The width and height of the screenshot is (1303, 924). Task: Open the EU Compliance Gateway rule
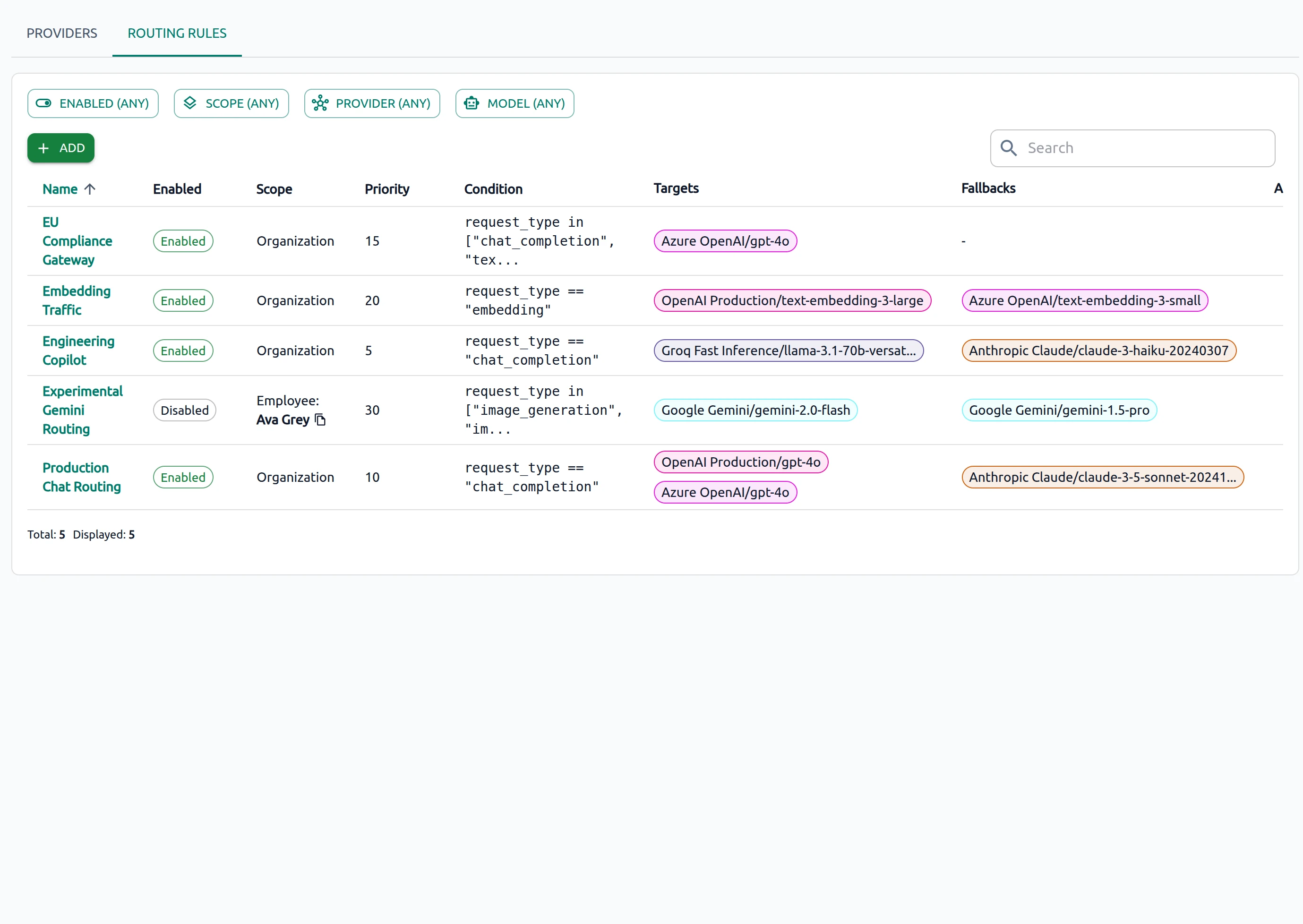tap(77, 241)
